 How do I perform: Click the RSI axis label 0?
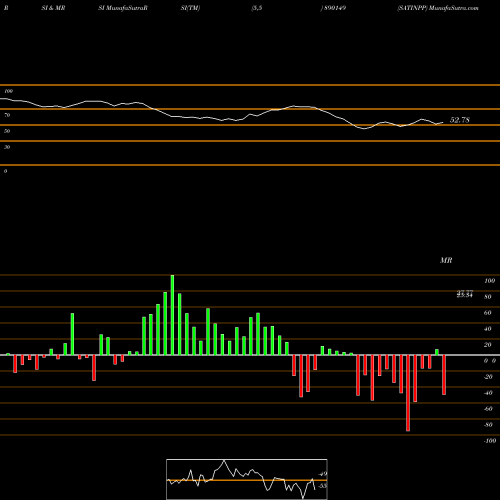pyautogui.click(x=5, y=171)
